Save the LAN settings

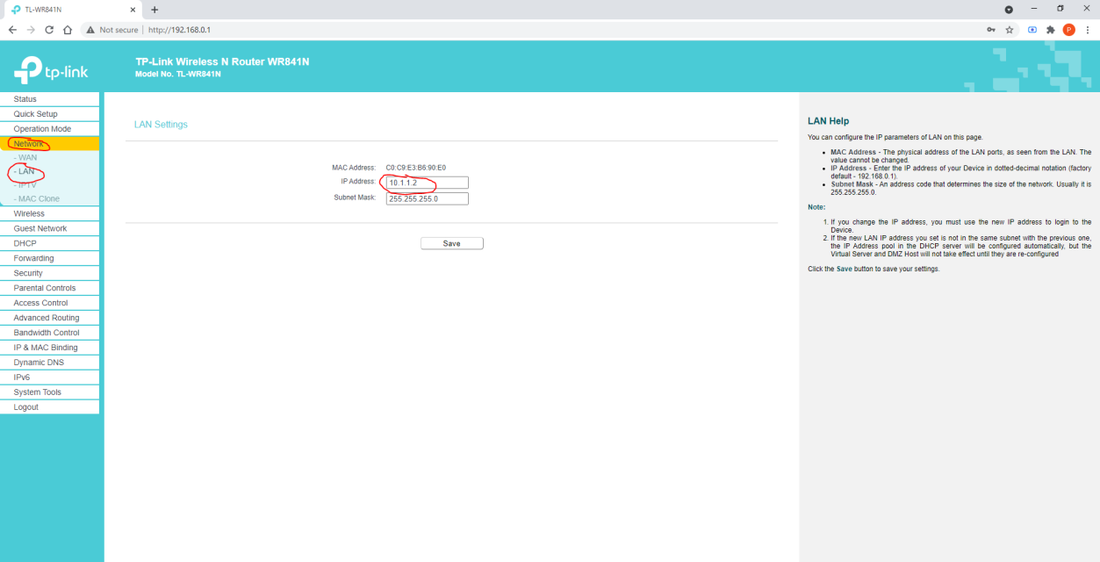tap(452, 243)
